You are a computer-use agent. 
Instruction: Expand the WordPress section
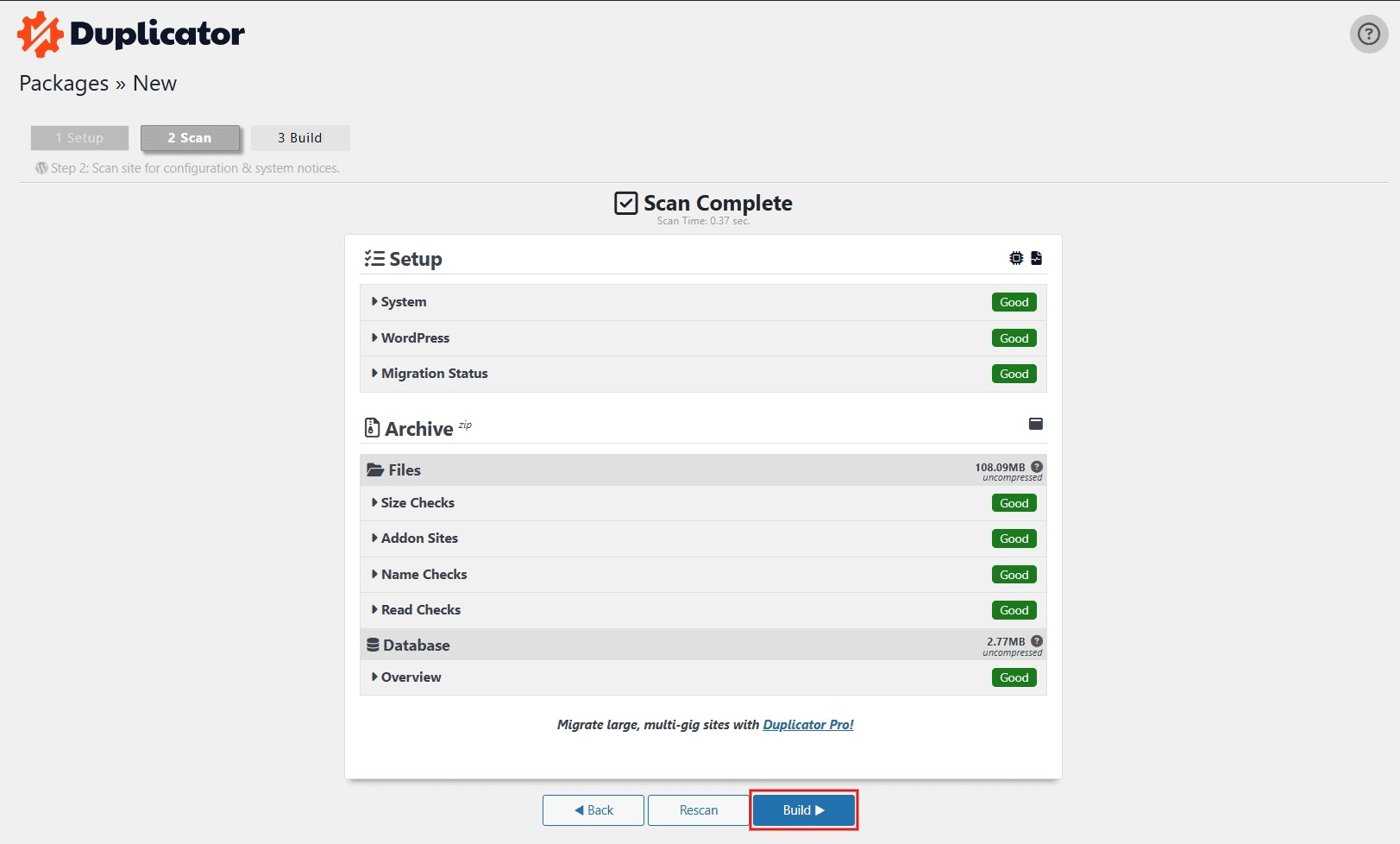[414, 338]
